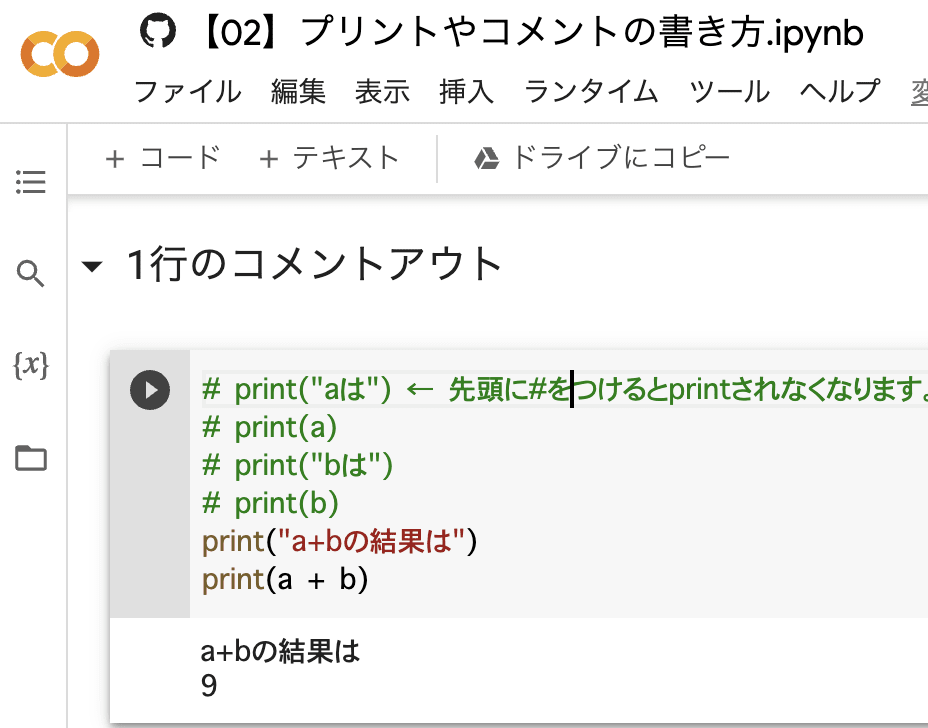Image resolution: width=928 pixels, height=728 pixels.
Task: Collapse the 1行のコメントアウト section
Action: pyautogui.click(x=93, y=265)
